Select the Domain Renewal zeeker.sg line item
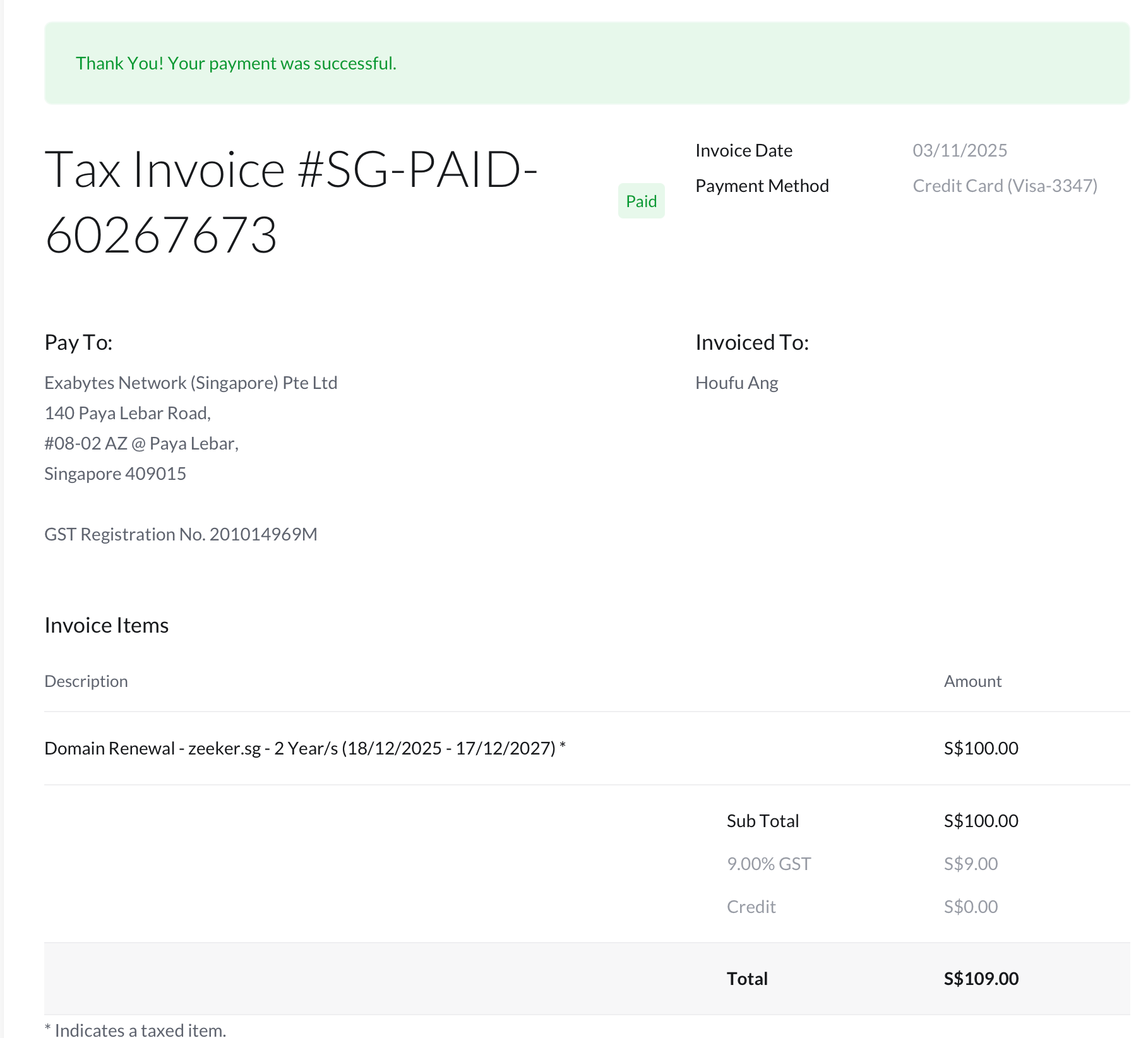1148x1038 pixels. [304, 748]
